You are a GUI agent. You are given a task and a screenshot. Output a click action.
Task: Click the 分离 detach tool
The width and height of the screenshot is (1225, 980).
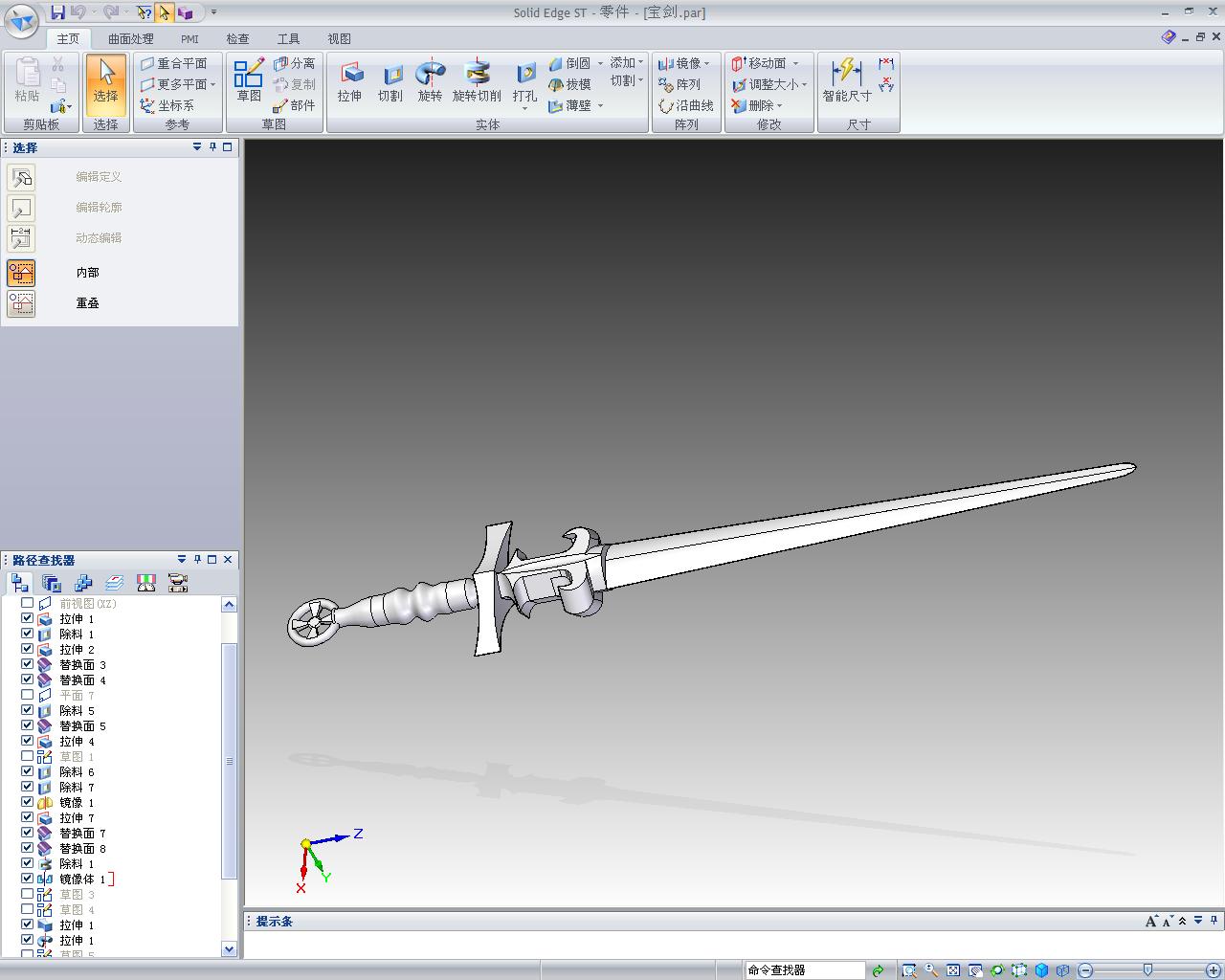pyautogui.click(x=294, y=63)
